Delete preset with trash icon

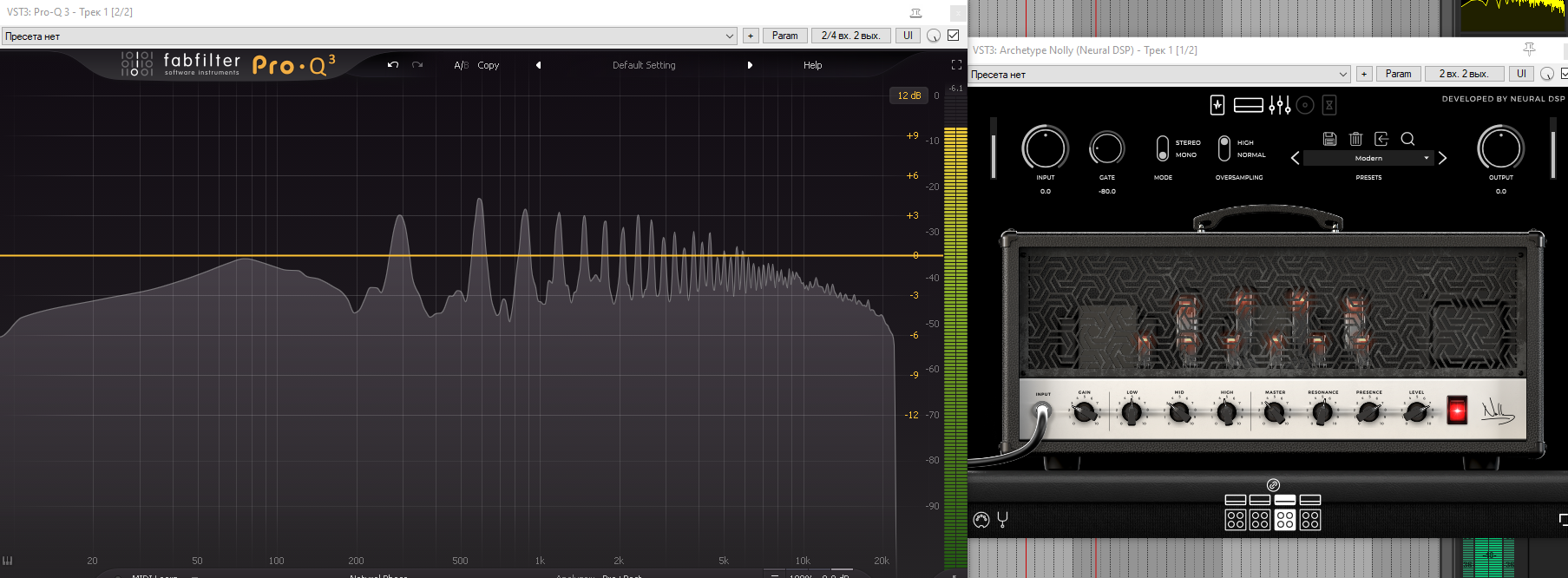(x=1355, y=139)
